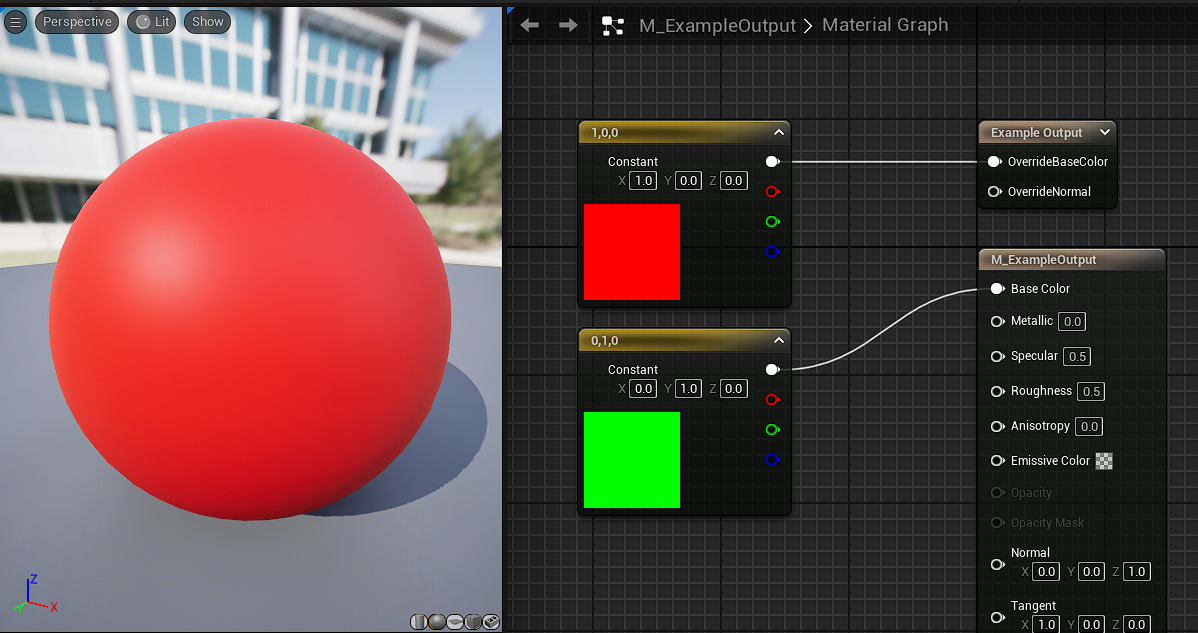Open the Lit view mode menu
The width and height of the screenshot is (1198, 633).
click(x=151, y=21)
